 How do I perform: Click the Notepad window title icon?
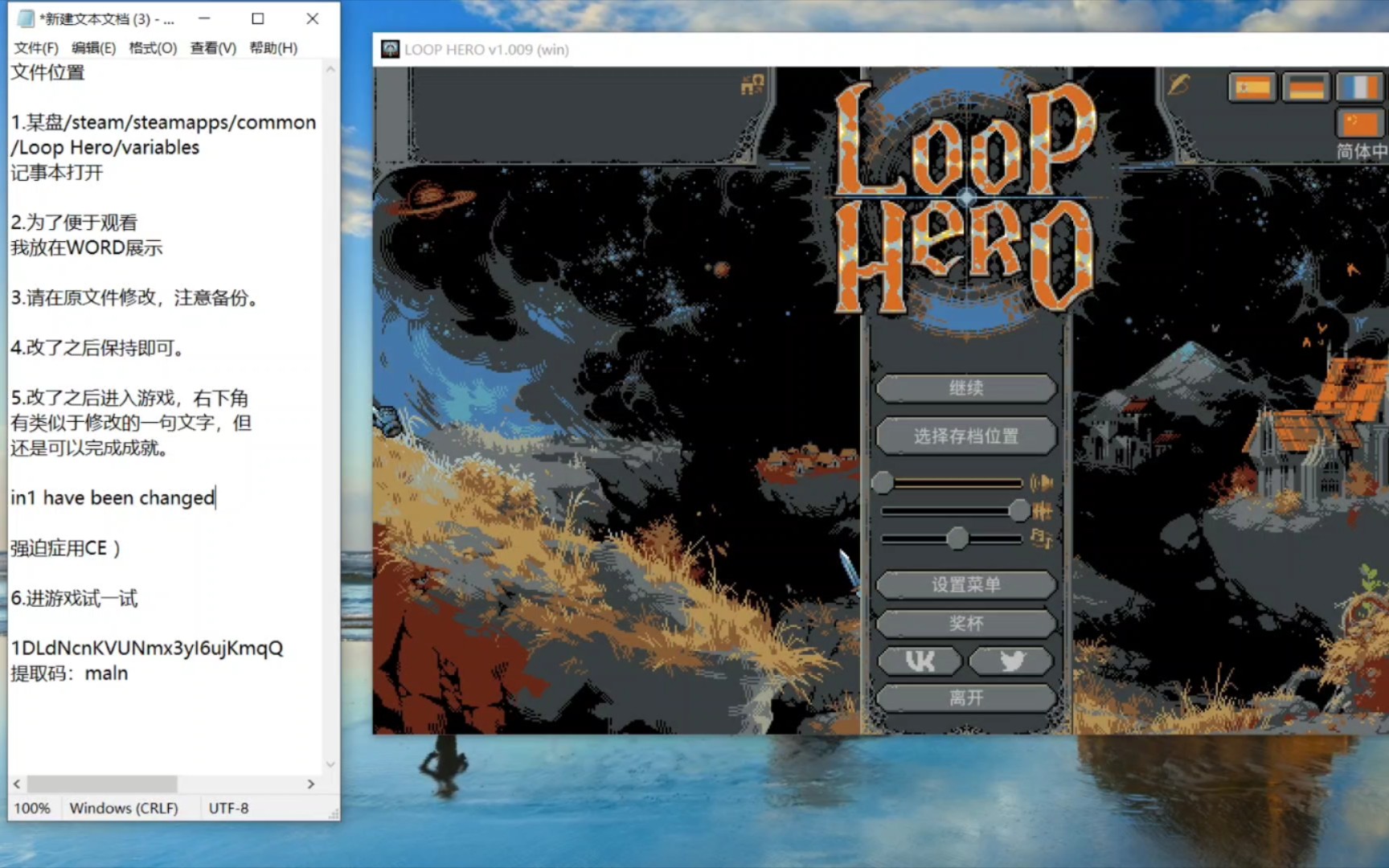tap(26, 18)
